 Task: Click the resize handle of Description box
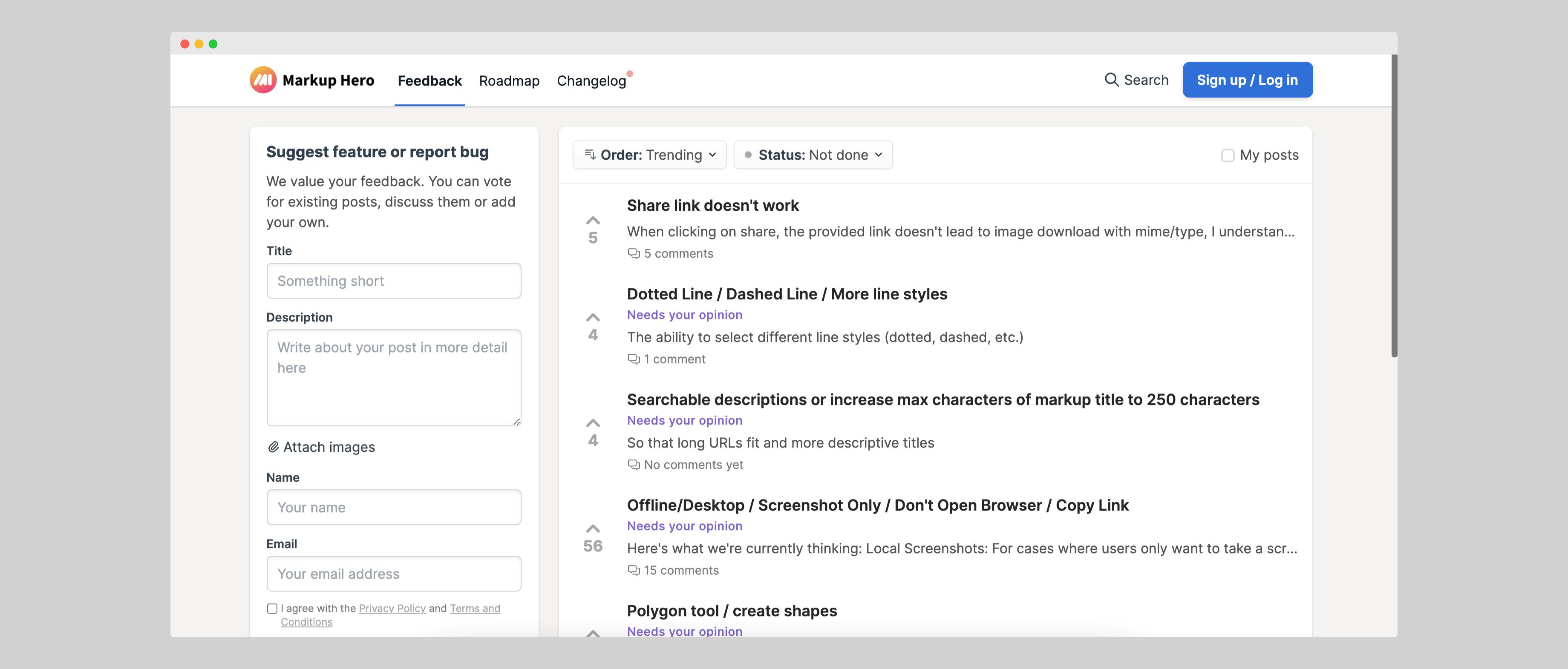(517, 422)
